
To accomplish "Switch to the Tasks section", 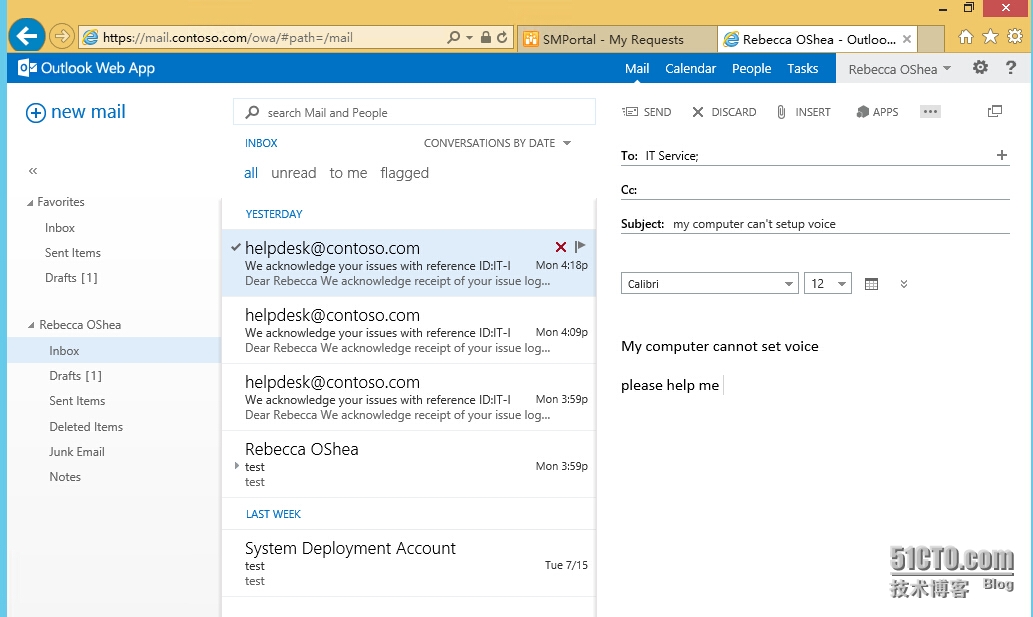I will (802, 68).
